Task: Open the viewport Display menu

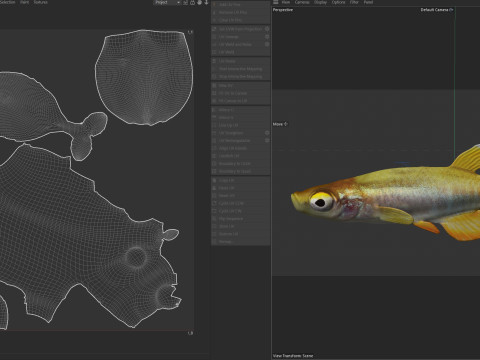Action: 320,2
